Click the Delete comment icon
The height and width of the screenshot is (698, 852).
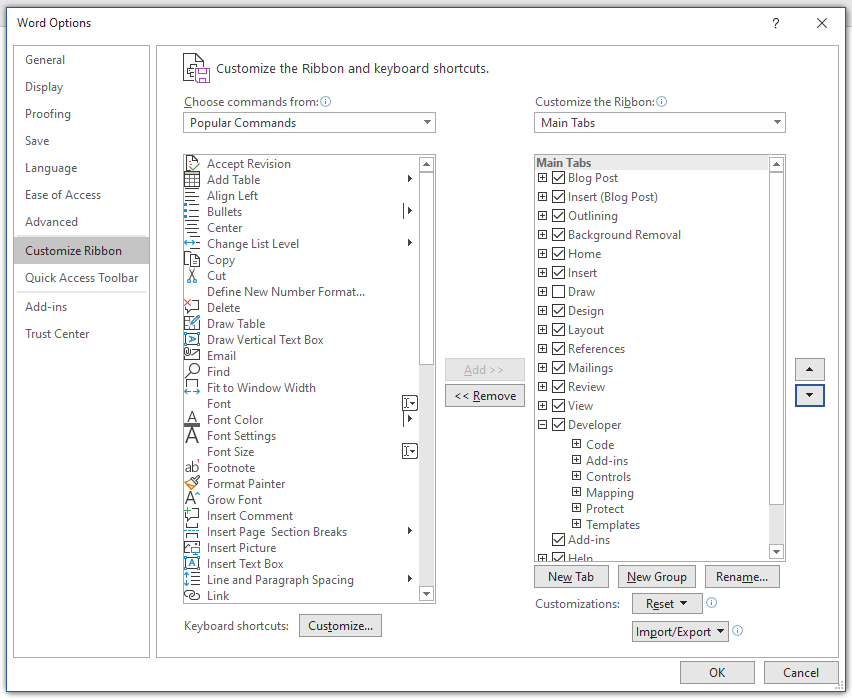(x=192, y=307)
